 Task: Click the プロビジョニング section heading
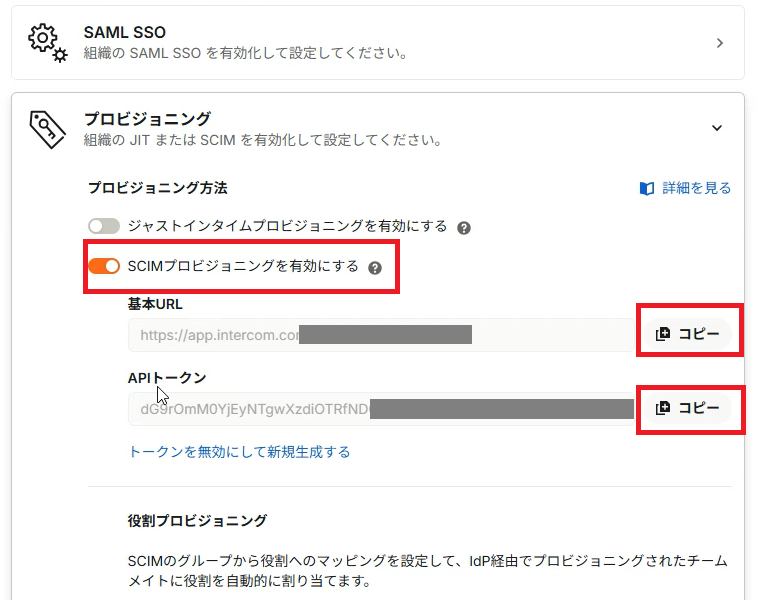point(148,119)
